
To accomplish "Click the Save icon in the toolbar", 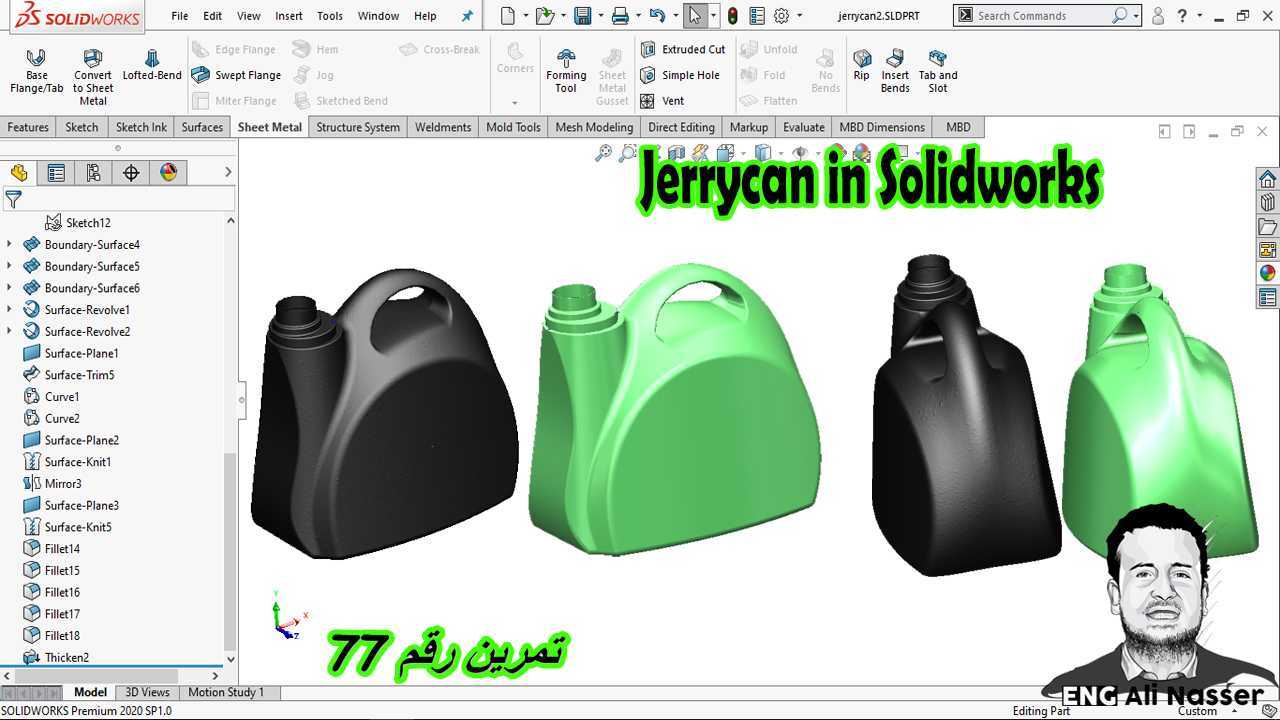I will pyautogui.click(x=582, y=15).
